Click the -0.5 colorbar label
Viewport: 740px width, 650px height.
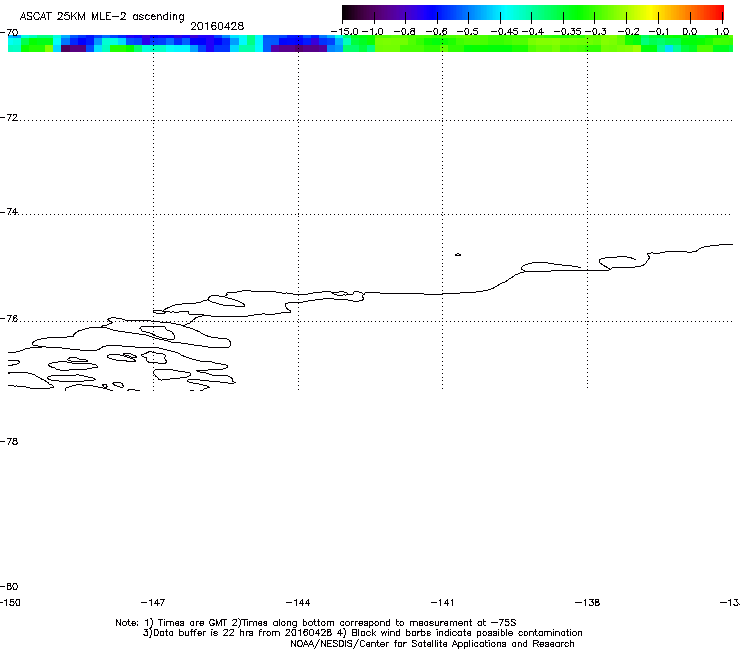click(x=468, y=32)
